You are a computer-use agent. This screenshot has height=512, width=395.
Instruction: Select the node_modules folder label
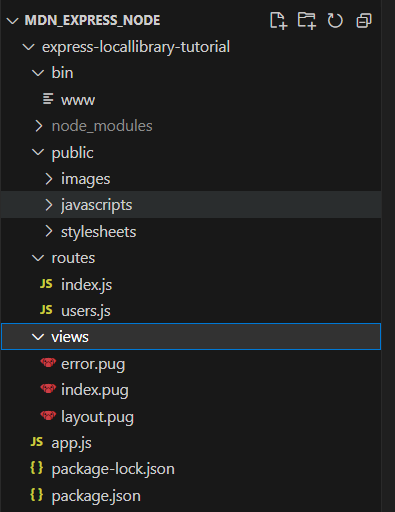tap(102, 126)
